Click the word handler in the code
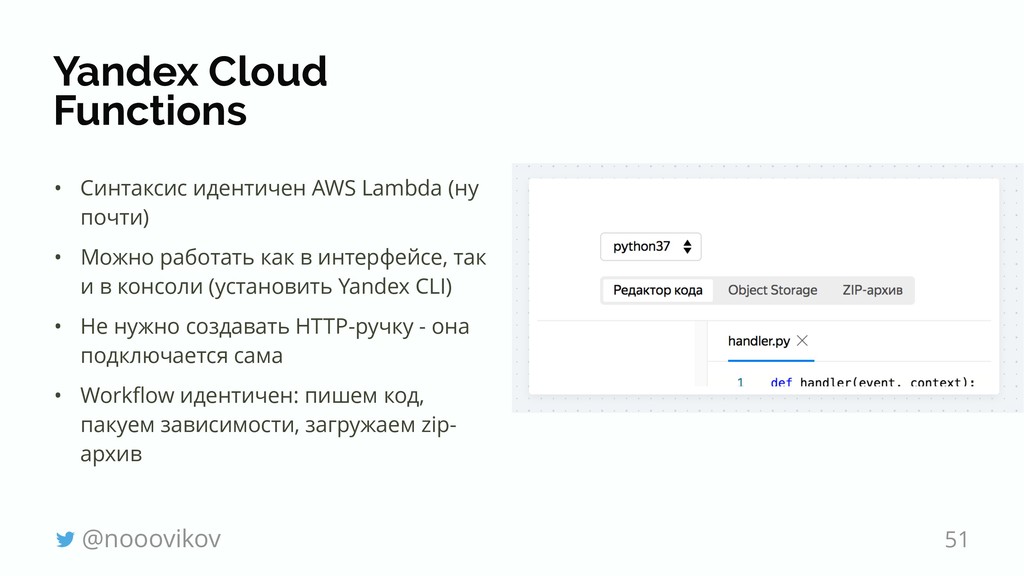The height and width of the screenshot is (576, 1024). coord(826,382)
